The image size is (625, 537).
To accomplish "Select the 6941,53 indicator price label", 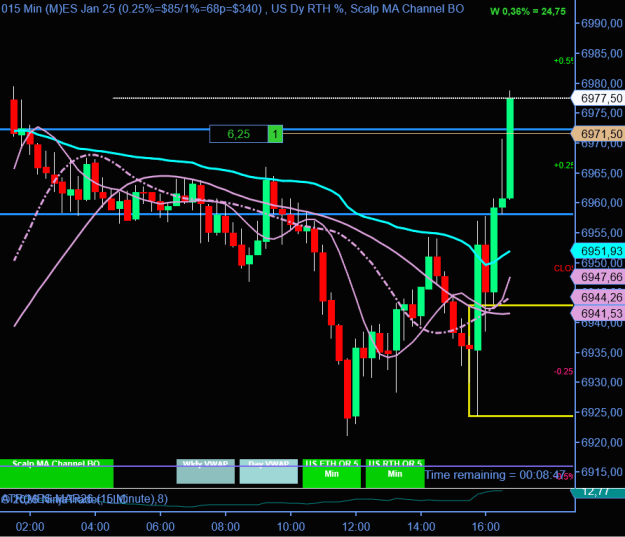I will point(598,314).
